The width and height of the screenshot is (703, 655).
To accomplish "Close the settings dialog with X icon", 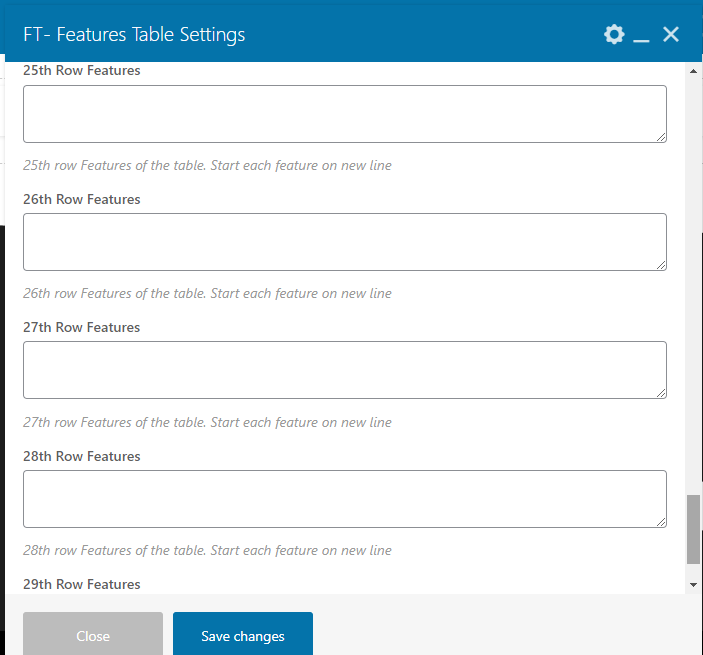I will click(671, 35).
